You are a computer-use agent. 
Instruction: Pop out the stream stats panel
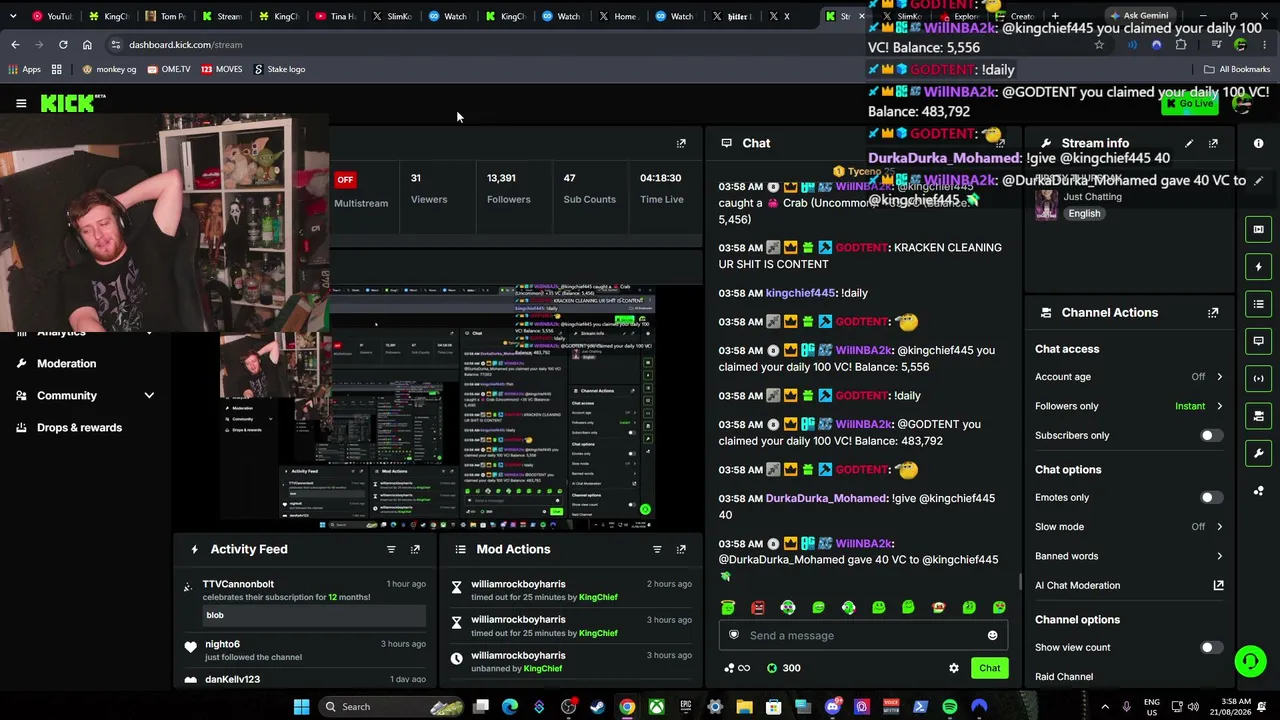681,143
